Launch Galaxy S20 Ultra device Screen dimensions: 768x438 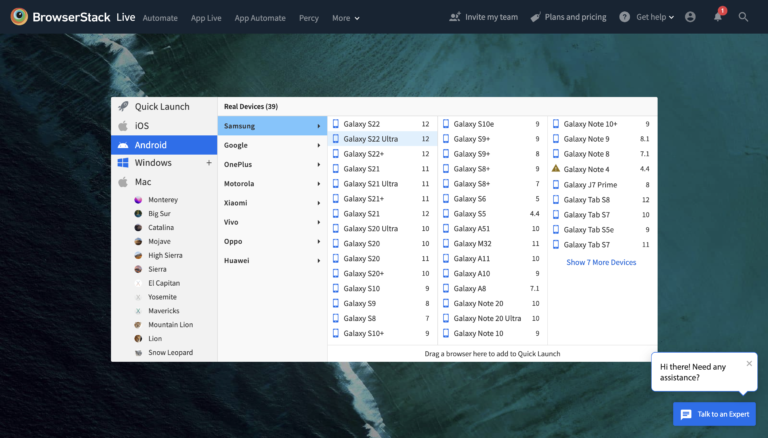382,229
